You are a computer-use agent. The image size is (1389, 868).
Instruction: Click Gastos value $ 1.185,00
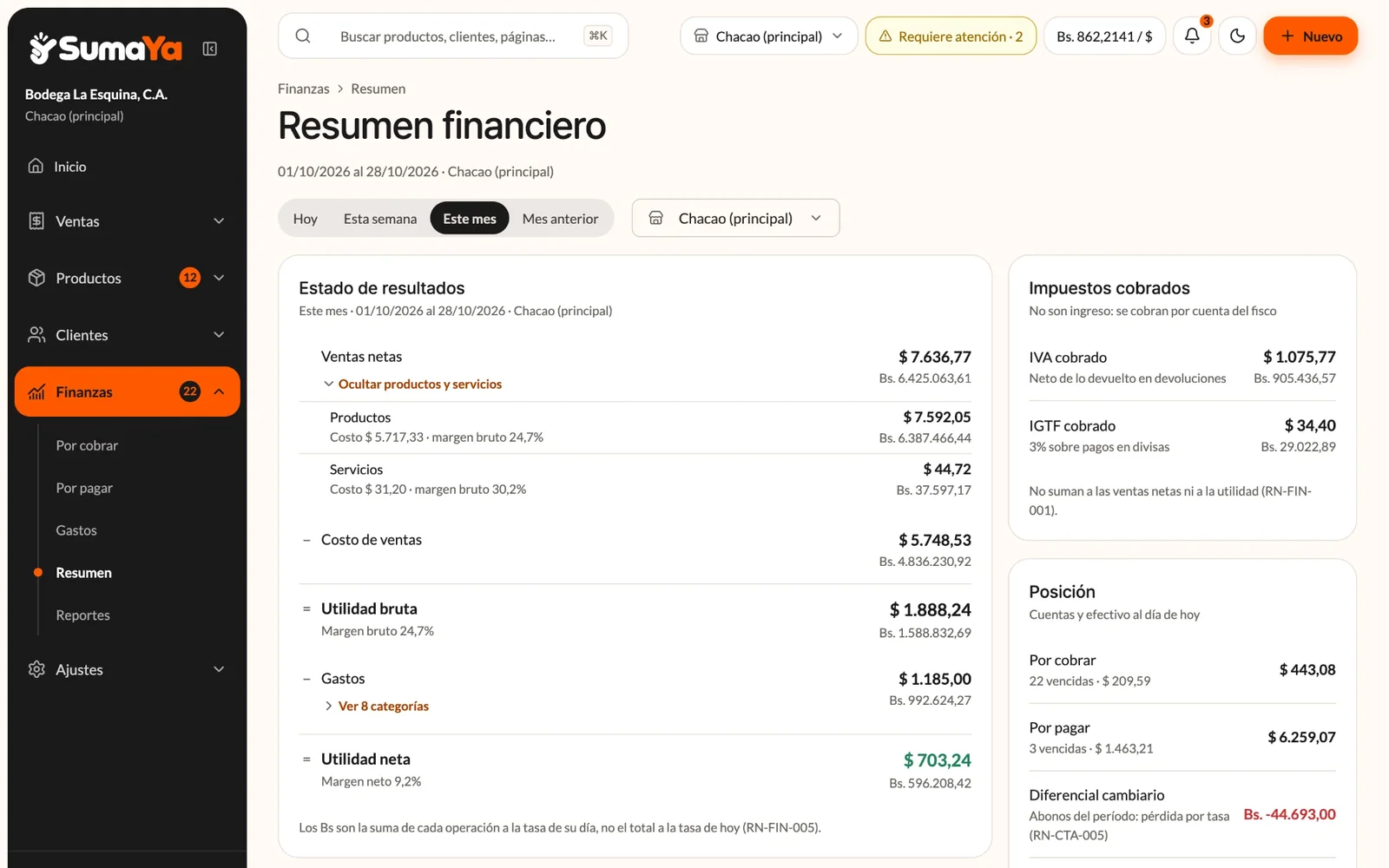pyautogui.click(x=934, y=679)
